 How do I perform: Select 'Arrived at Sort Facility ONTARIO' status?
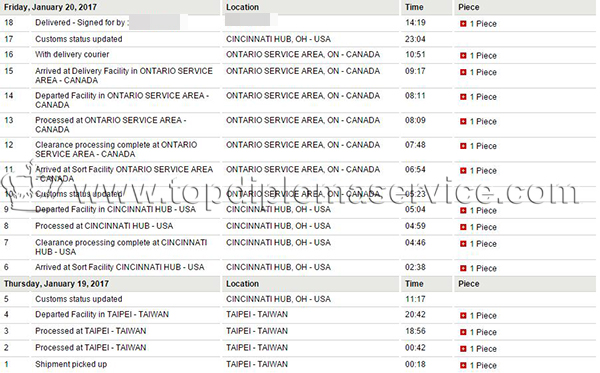click(124, 174)
